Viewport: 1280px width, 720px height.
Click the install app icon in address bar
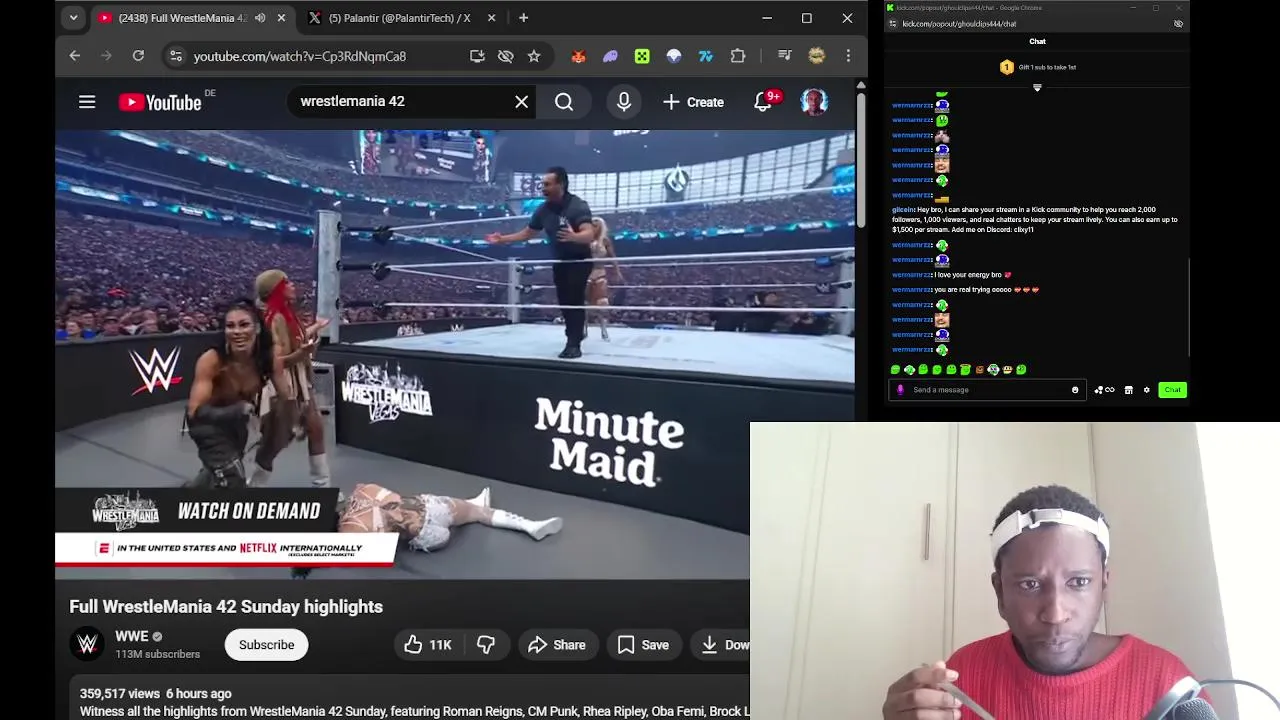pos(477,56)
